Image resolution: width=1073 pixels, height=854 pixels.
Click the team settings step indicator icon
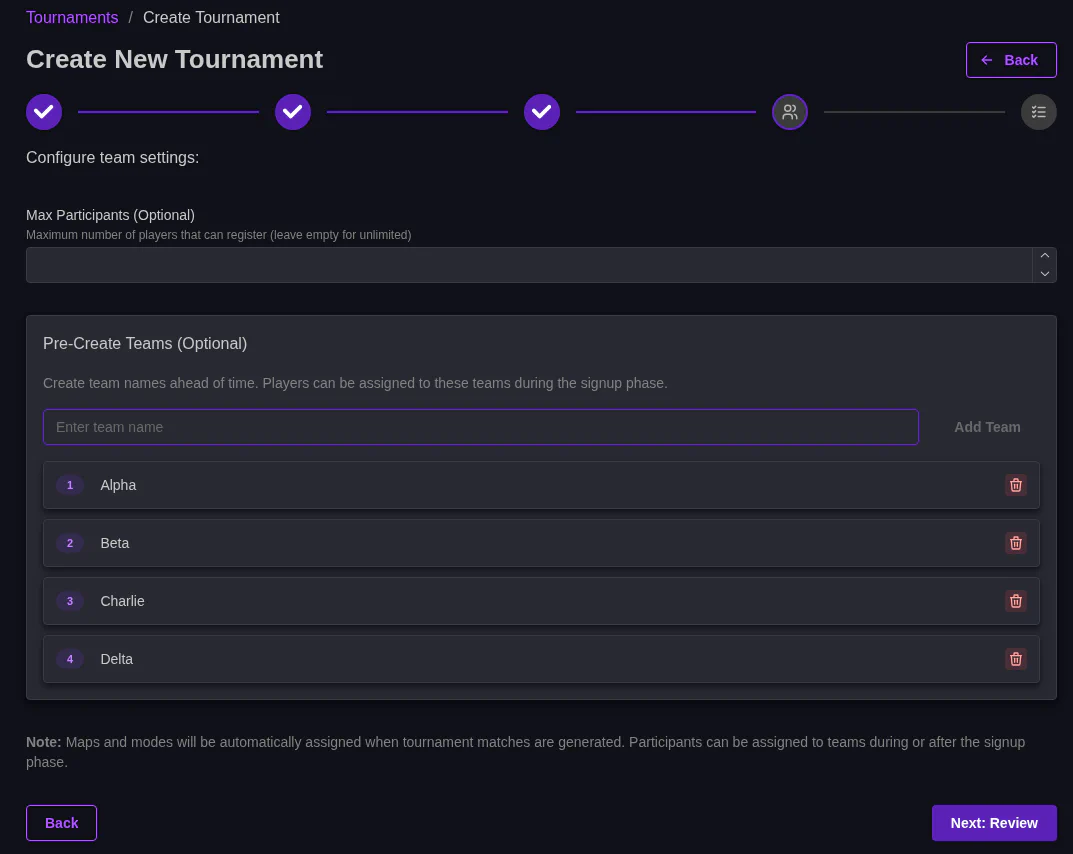click(x=790, y=112)
